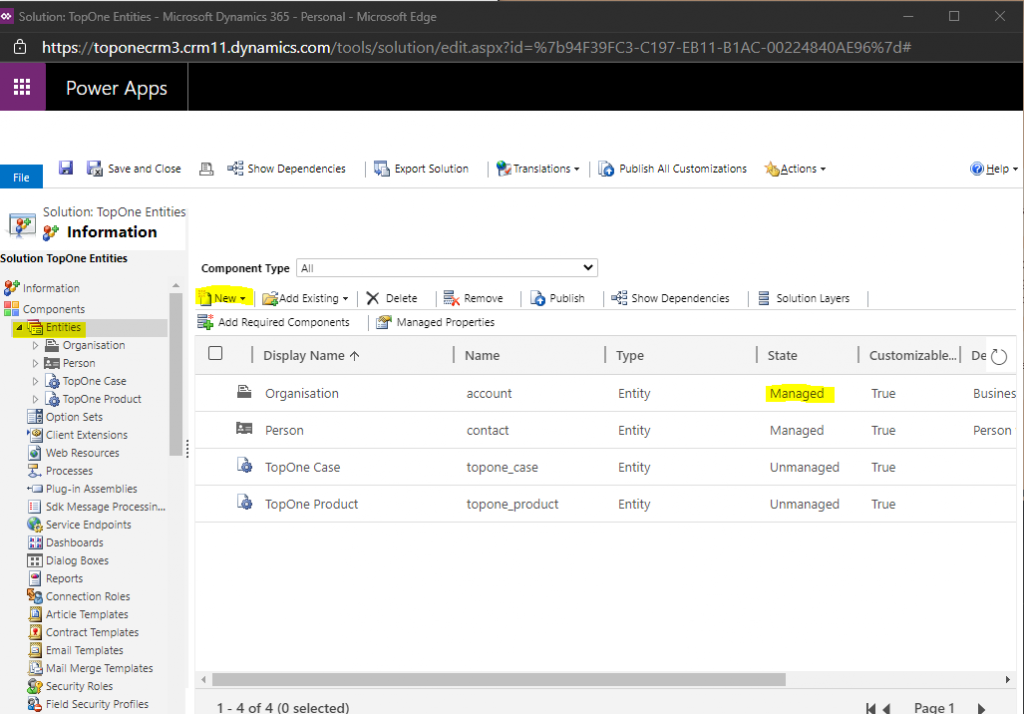Expand the TopOne Case tree node
This screenshot has height=714, width=1024.
pyautogui.click(x=36, y=381)
